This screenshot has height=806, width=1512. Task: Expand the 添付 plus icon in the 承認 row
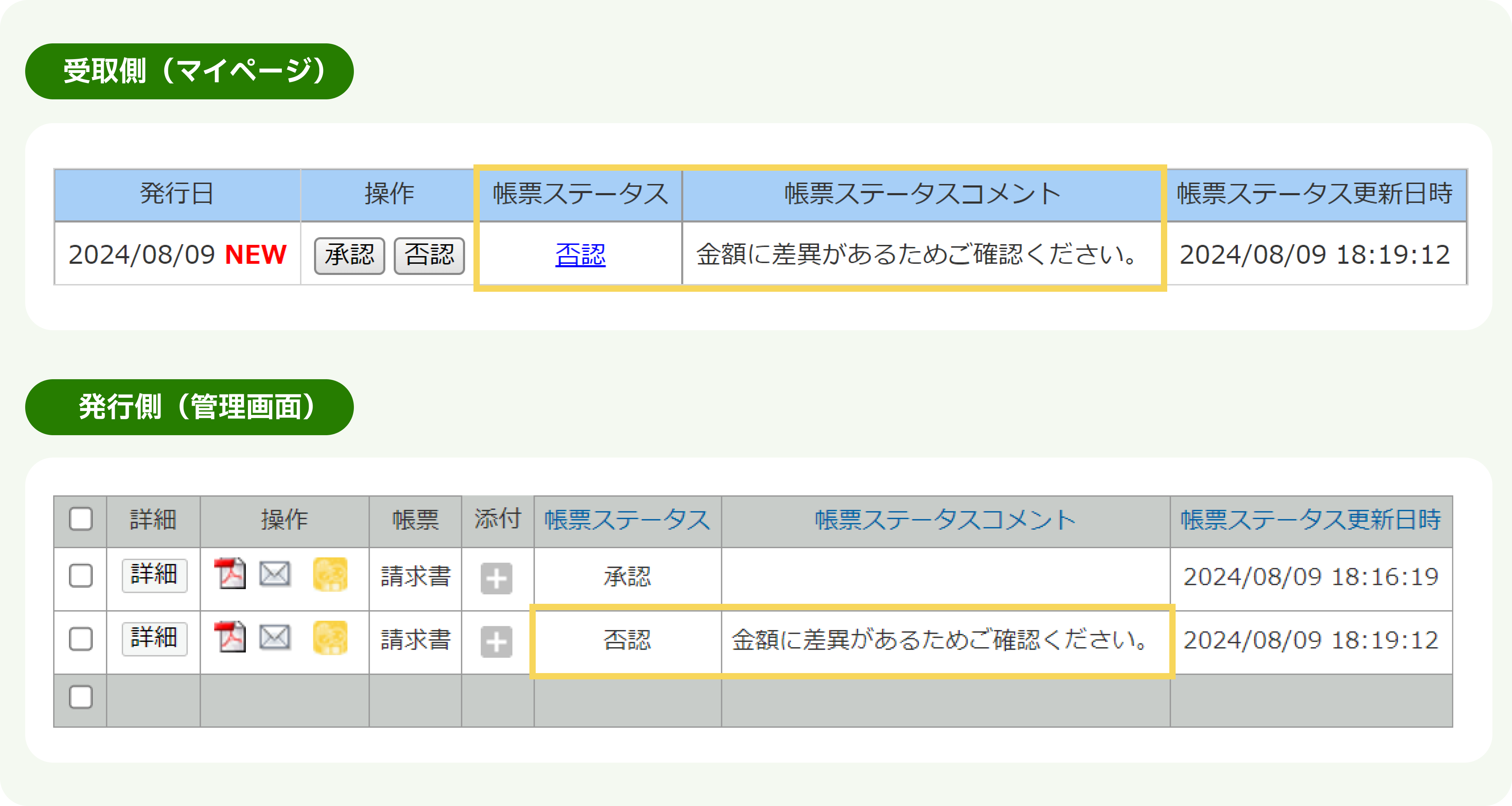(496, 578)
